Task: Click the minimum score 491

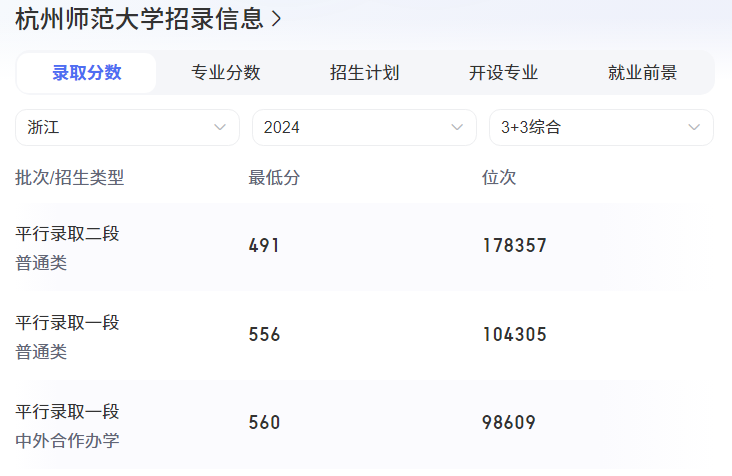Action: 264,245
